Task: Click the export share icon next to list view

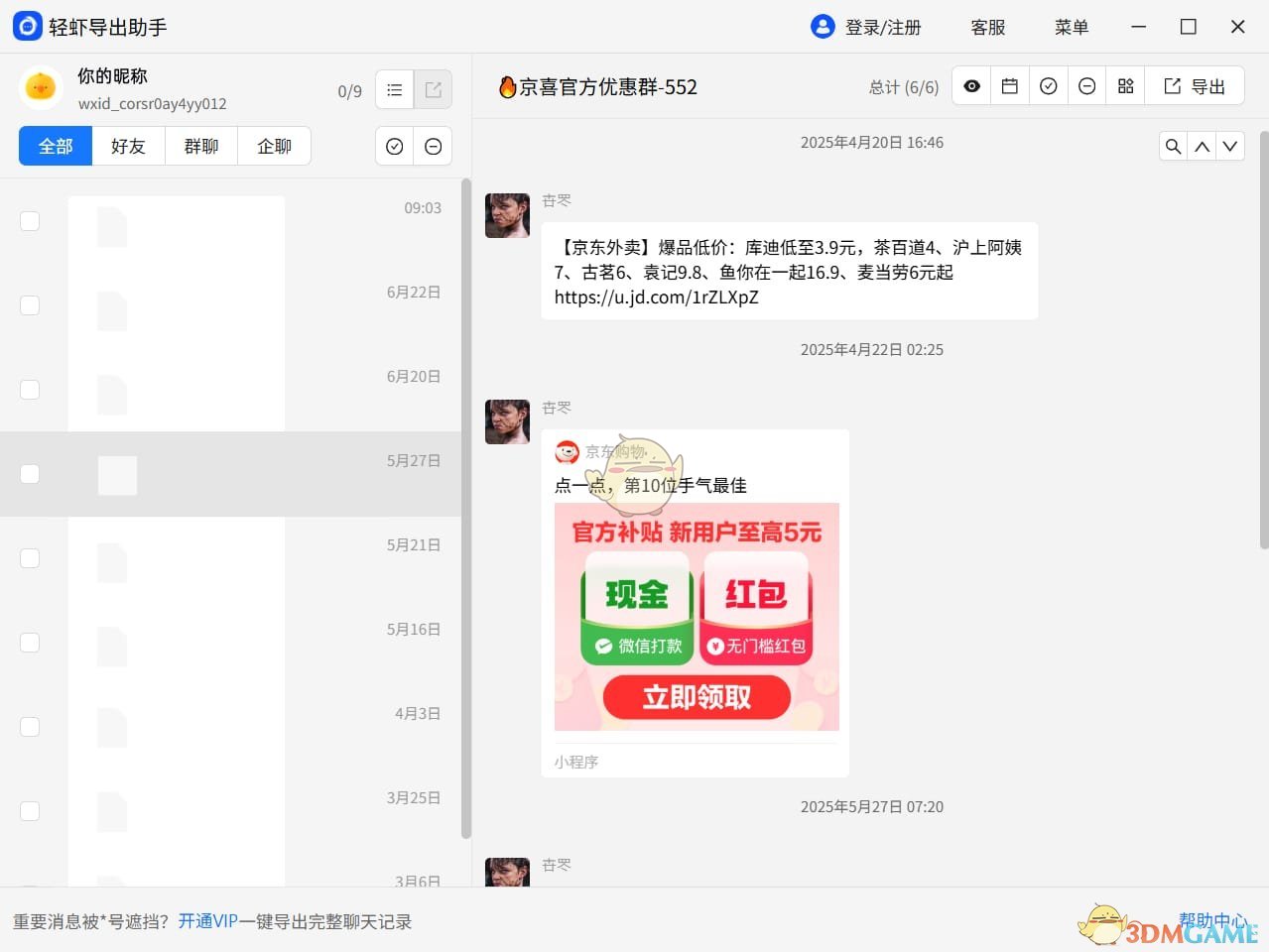Action: 433,88
